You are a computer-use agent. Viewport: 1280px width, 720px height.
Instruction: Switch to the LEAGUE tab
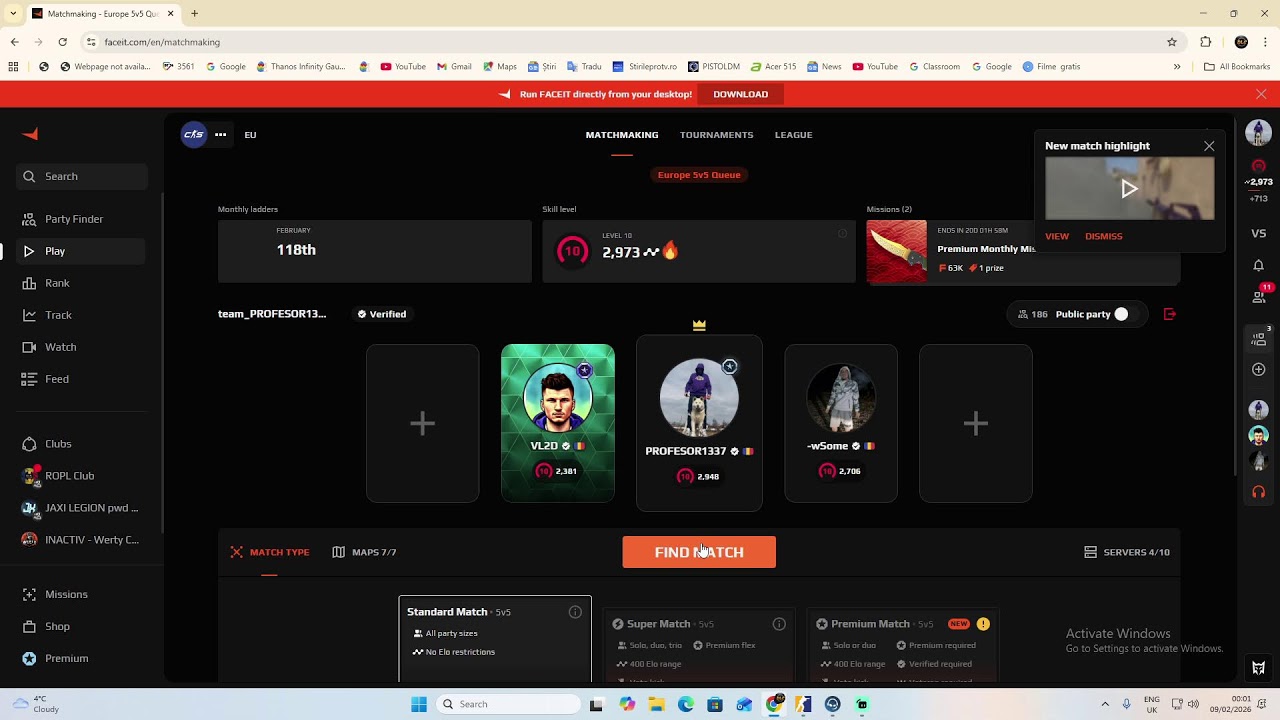[794, 135]
